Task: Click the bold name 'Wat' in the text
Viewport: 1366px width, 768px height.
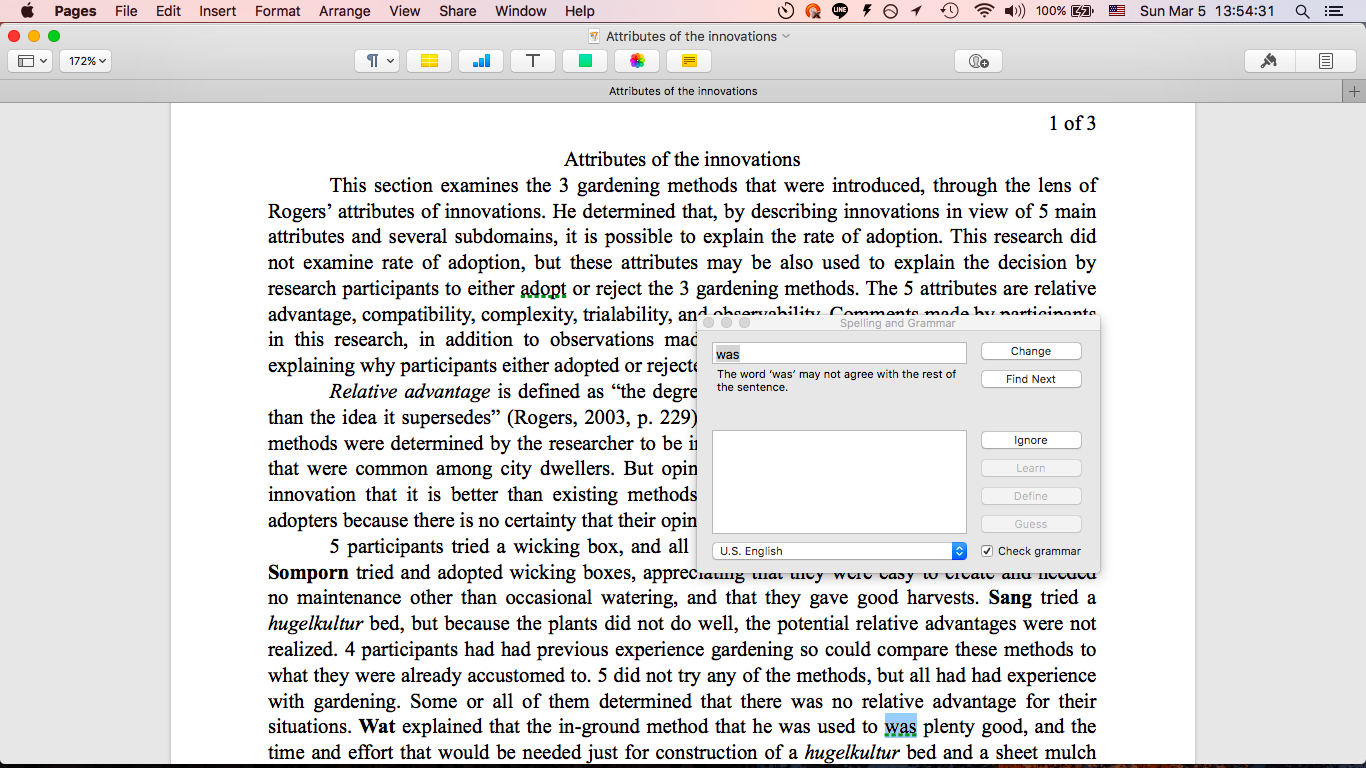Action: pos(378,727)
